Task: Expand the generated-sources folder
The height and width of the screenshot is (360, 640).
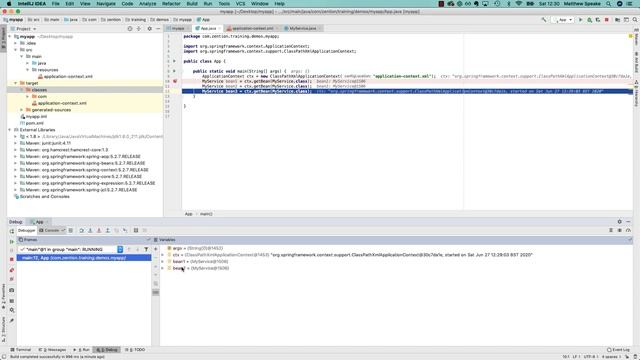Action: click(x=22, y=110)
